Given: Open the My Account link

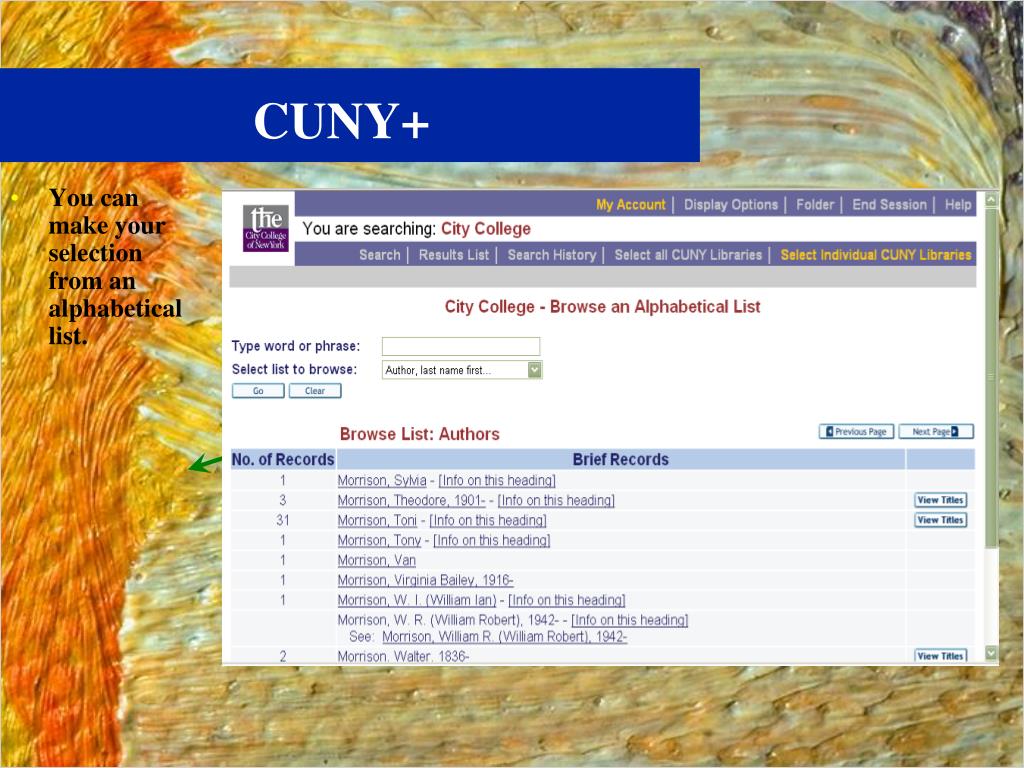Looking at the screenshot, I should [x=630, y=205].
